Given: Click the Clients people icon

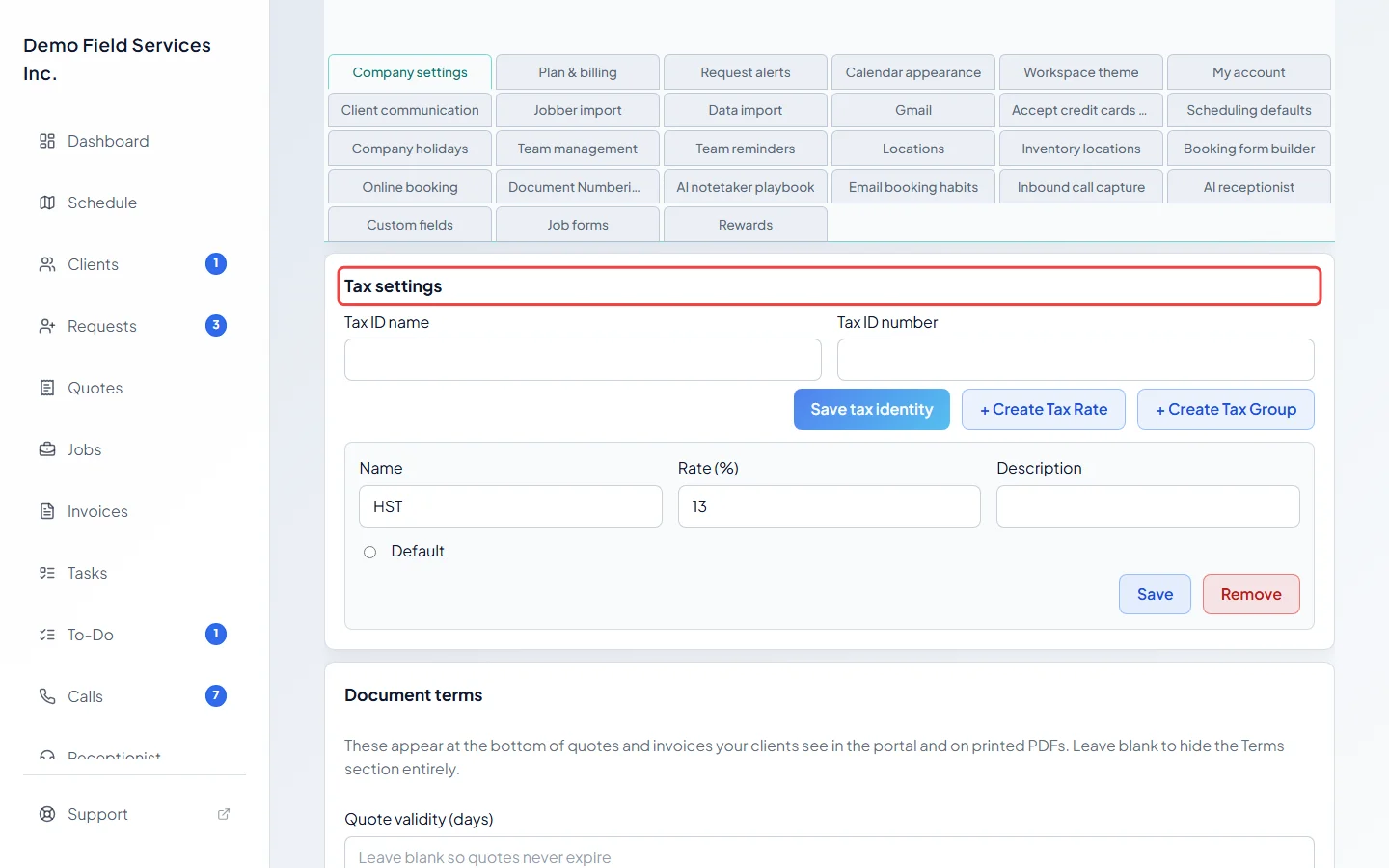Looking at the screenshot, I should 47,264.
